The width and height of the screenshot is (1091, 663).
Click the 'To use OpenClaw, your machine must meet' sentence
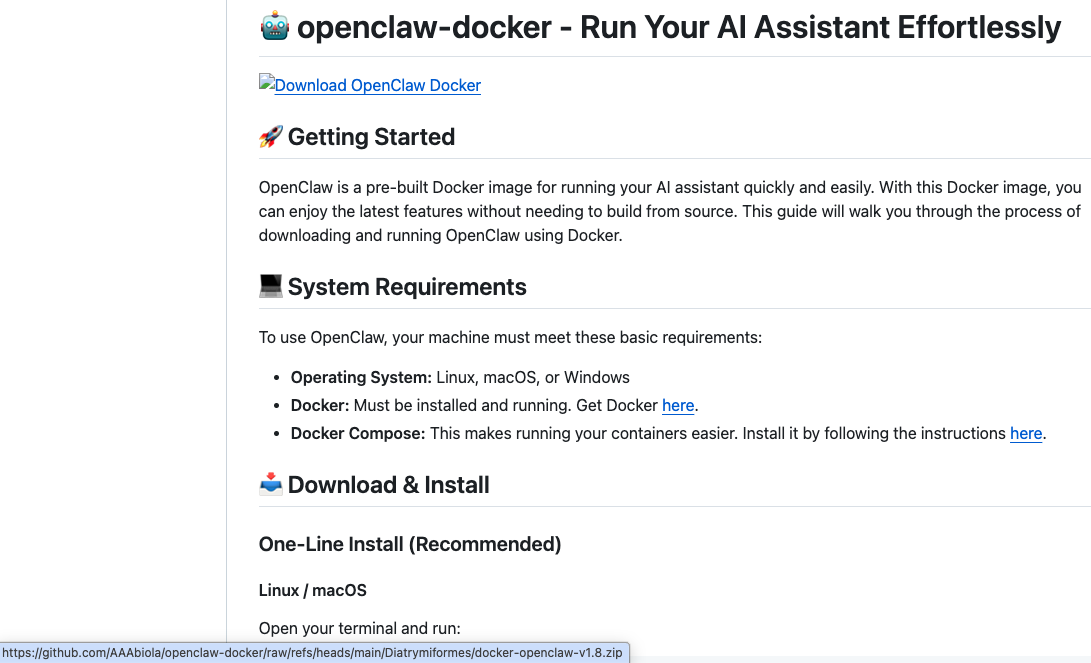coord(510,338)
